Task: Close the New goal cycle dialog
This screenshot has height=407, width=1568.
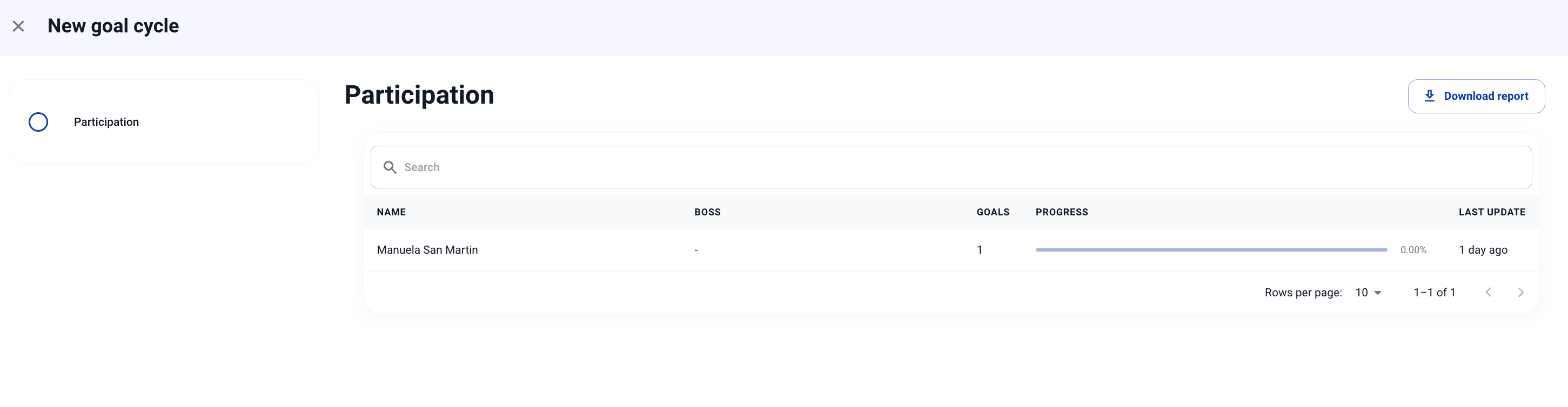Action: pyautogui.click(x=18, y=26)
